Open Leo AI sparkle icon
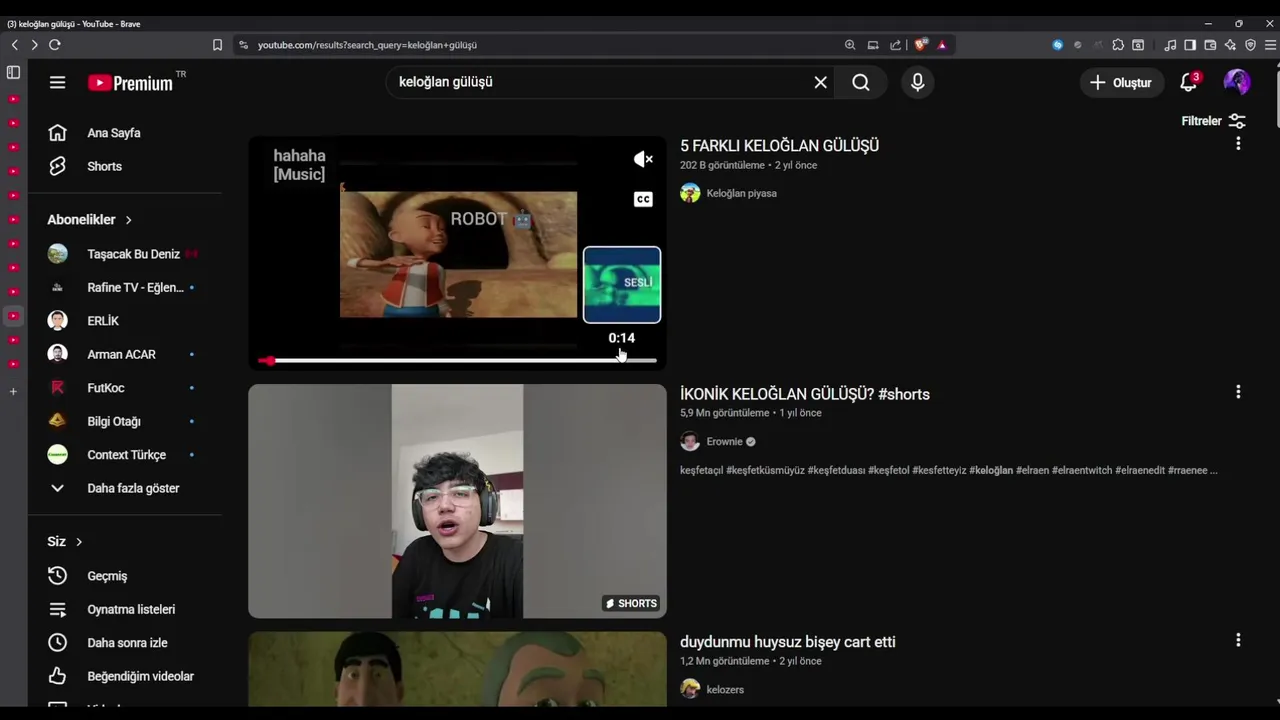Screen dimensions: 1280x720 (1230, 45)
